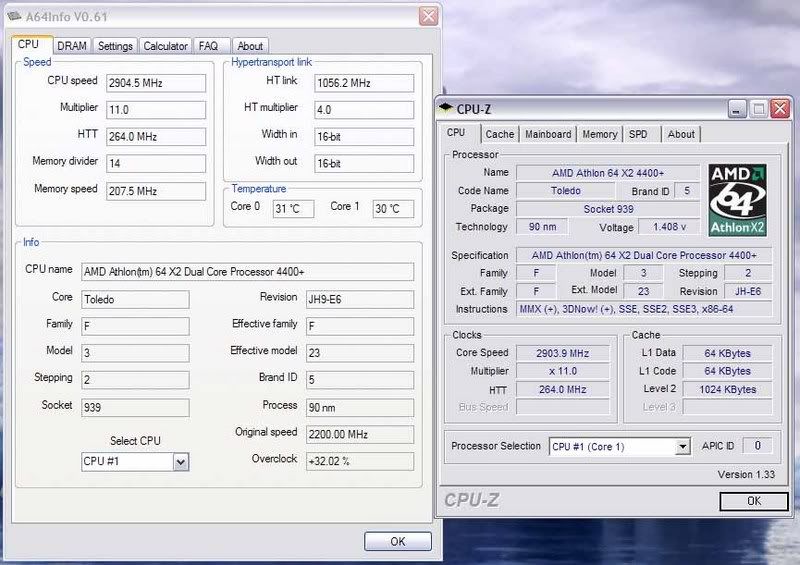This screenshot has width=800, height=565.
Task: Click the CPU-Z title bar app icon
Action: [445, 108]
